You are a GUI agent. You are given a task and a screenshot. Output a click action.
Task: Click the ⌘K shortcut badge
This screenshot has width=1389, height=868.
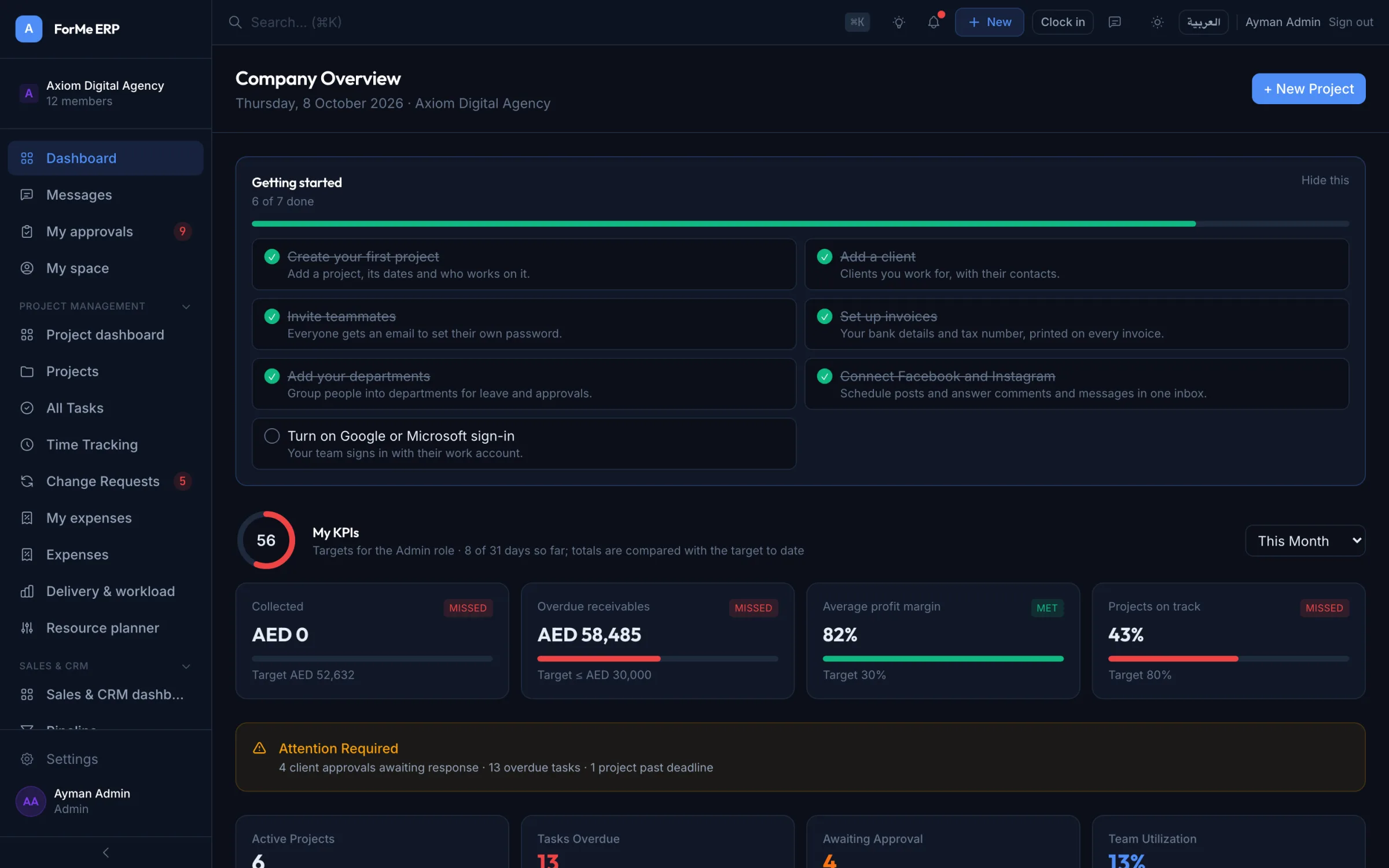(x=857, y=22)
